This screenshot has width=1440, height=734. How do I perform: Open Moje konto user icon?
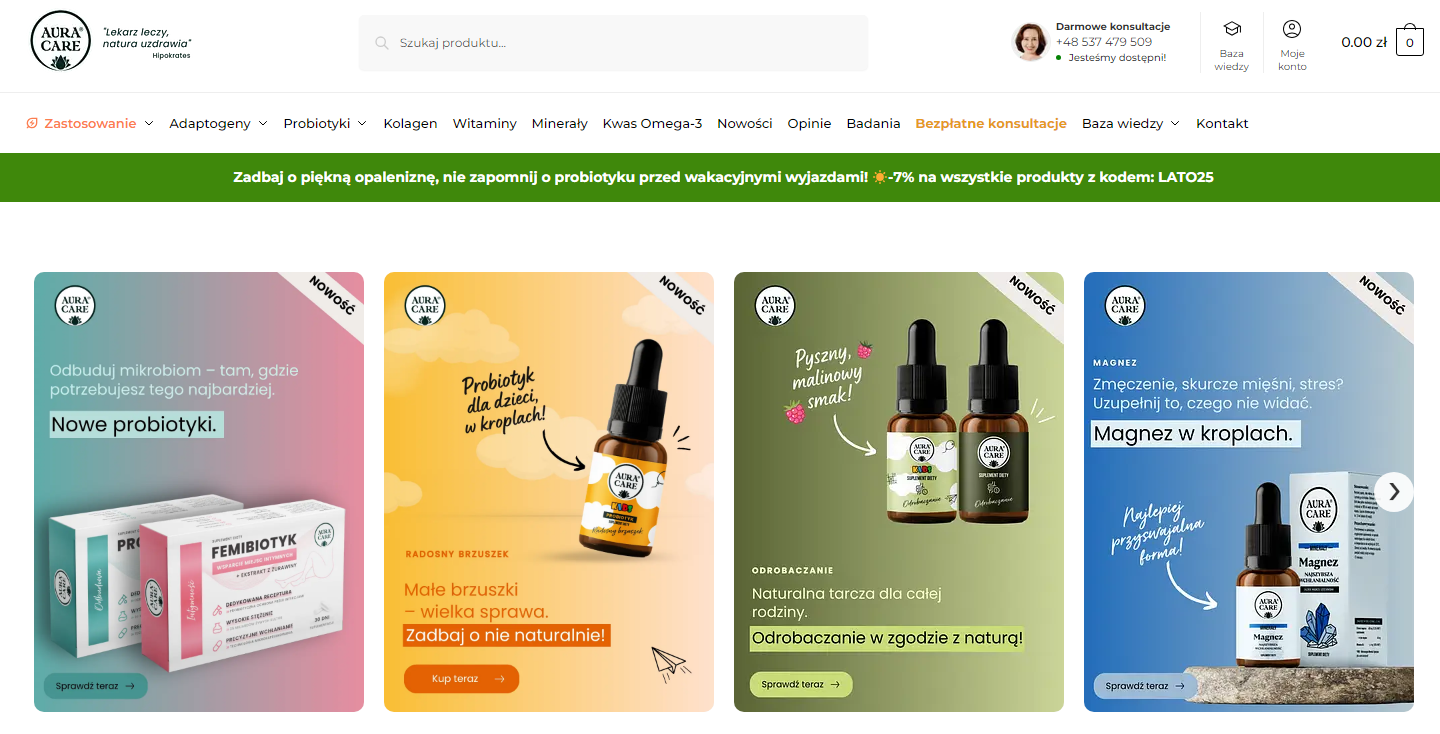point(1292,29)
